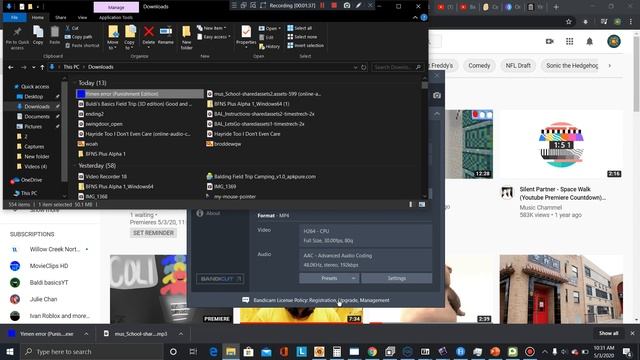
Task: Open Application Tools tab
Action: click(116, 18)
